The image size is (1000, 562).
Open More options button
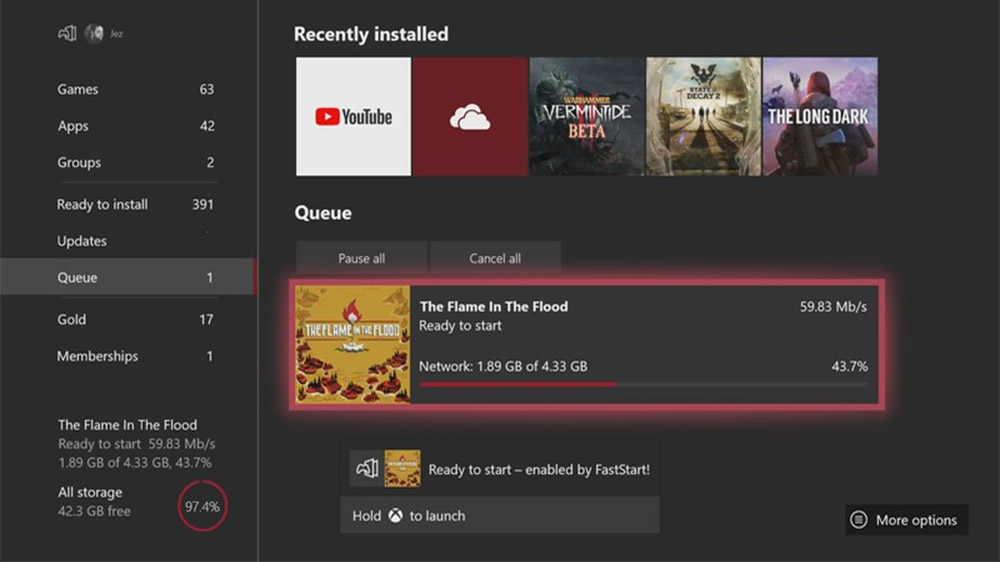[906, 520]
